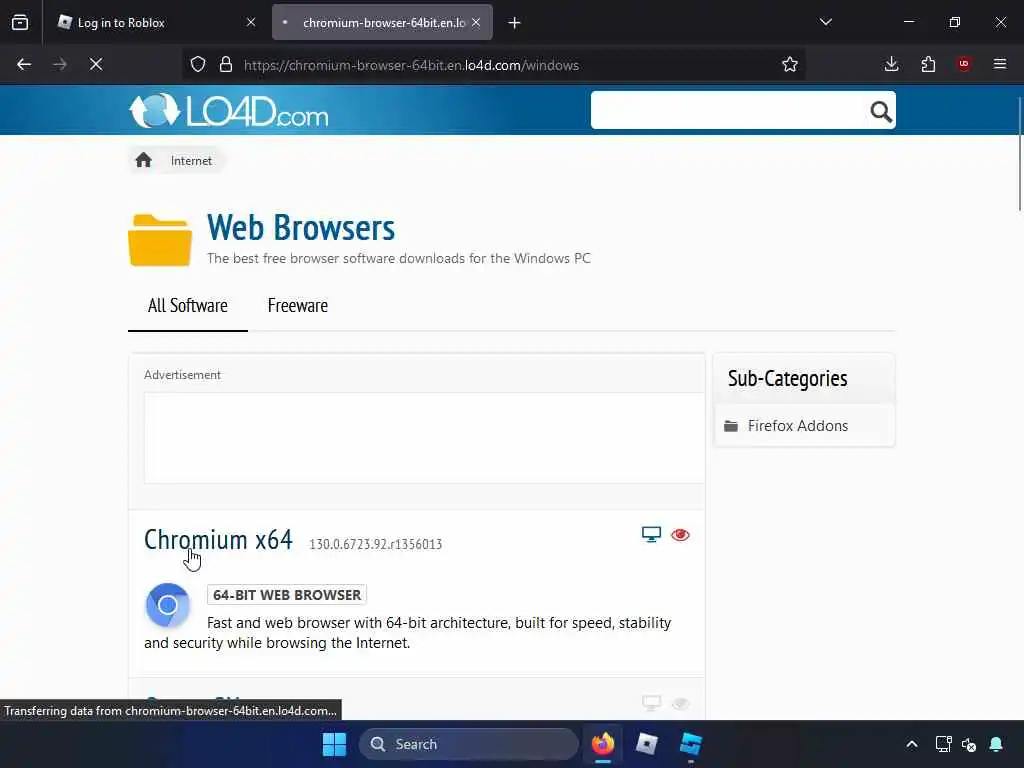Open a new browser tab
1024x768 pixels.
pyautogui.click(x=515, y=23)
